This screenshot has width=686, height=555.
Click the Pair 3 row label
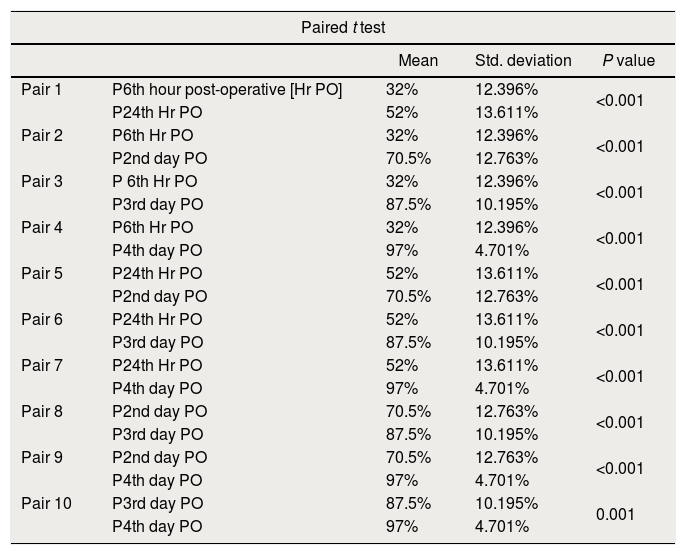(x=42, y=182)
